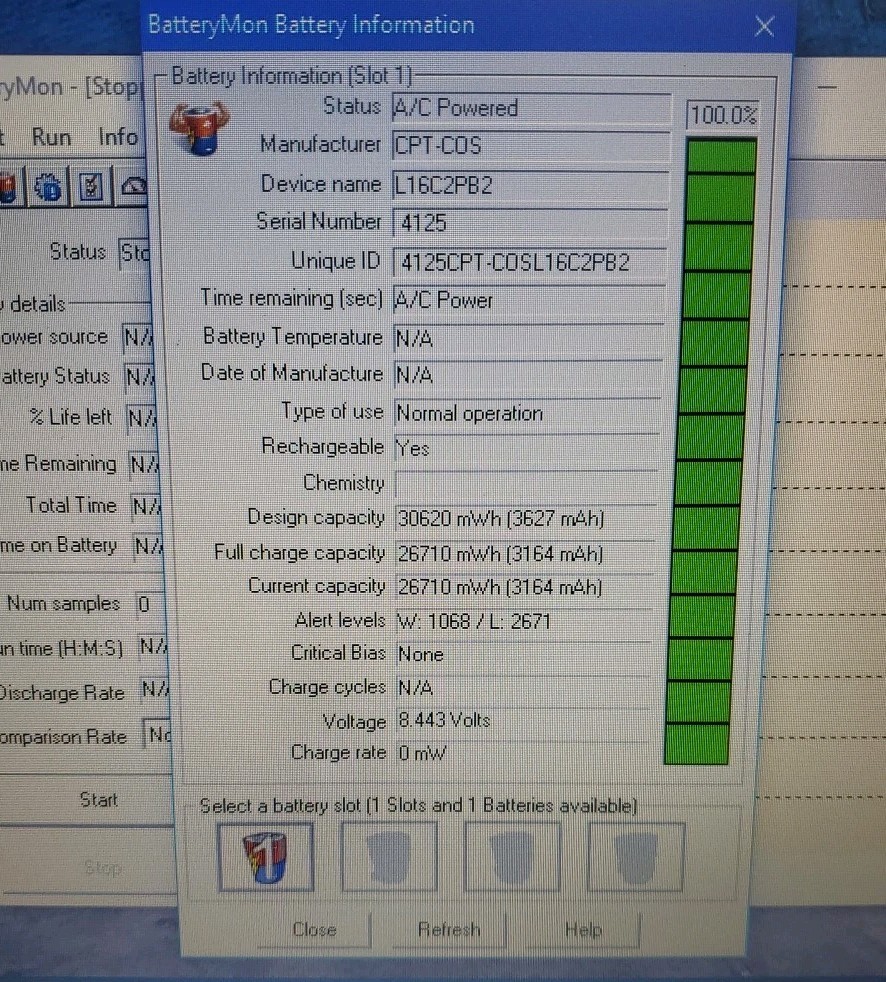
Task: Click the gear settings toolbar icon in main window
Action: tap(48, 187)
